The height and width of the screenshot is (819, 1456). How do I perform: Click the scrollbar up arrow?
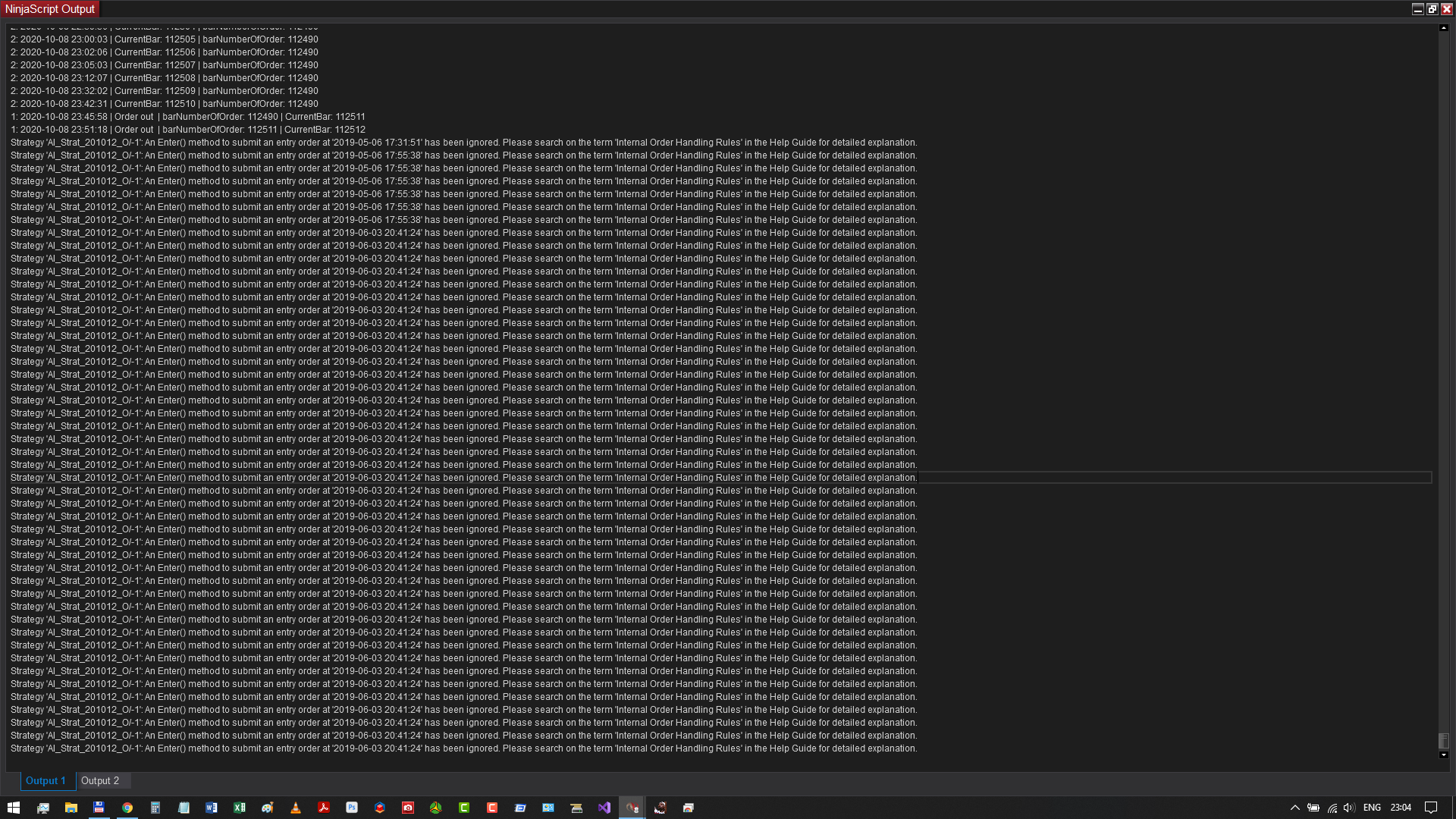tap(1443, 28)
